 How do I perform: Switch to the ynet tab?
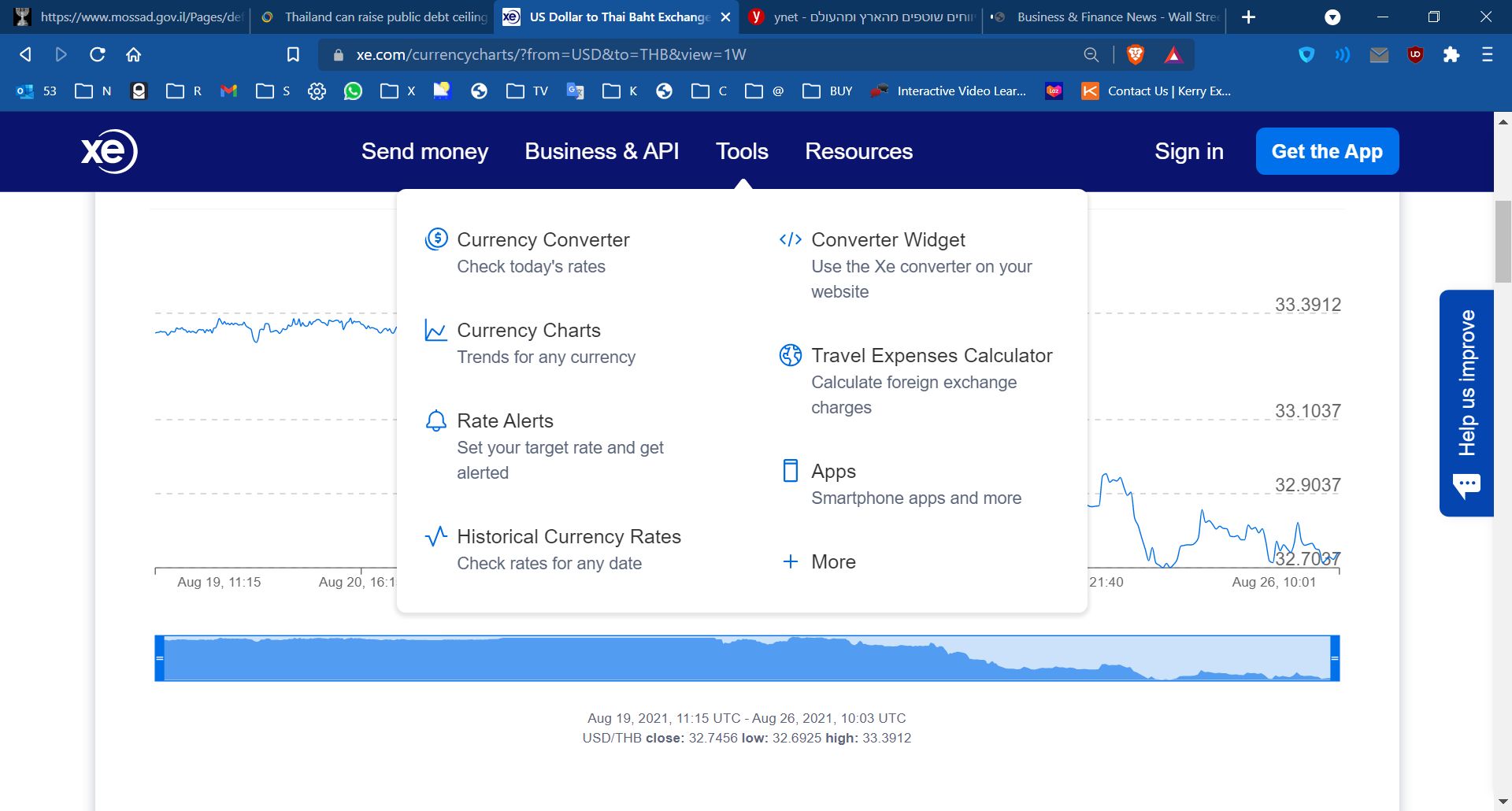[x=861, y=17]
